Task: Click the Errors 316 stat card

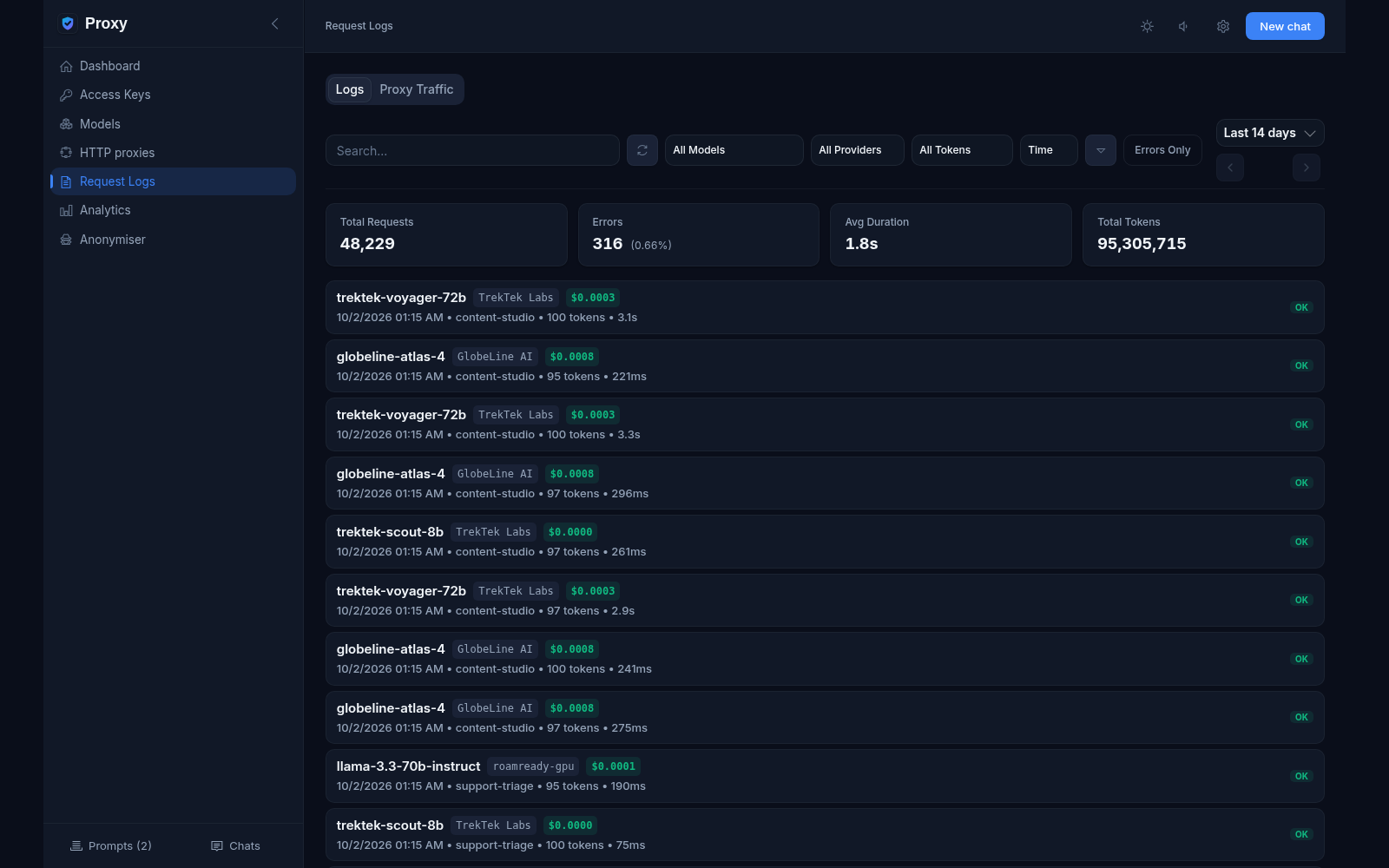Action: pyautogui.click(x=699, y=234)
